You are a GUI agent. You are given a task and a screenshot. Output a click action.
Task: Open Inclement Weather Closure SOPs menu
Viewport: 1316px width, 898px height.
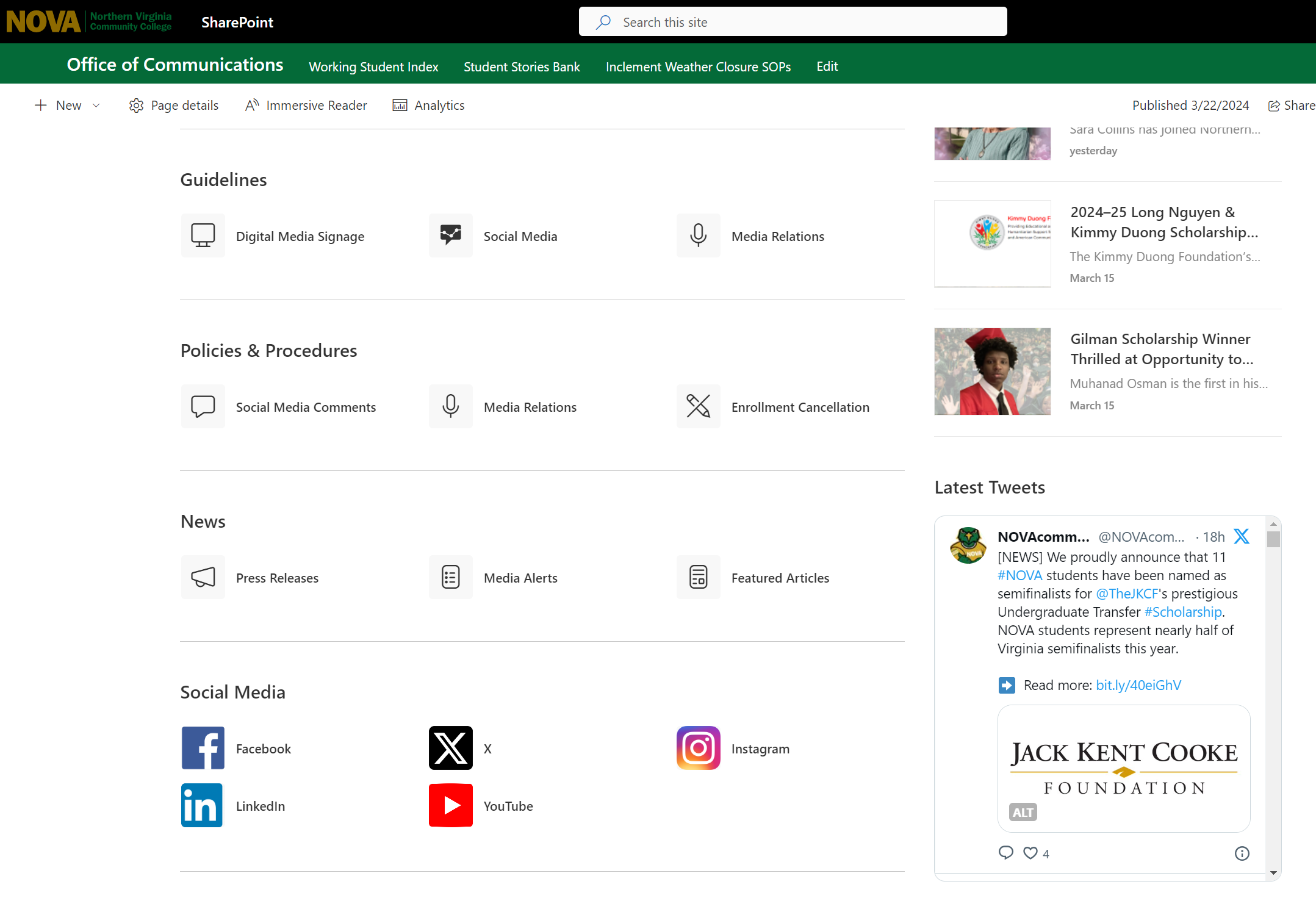point(698,66)
